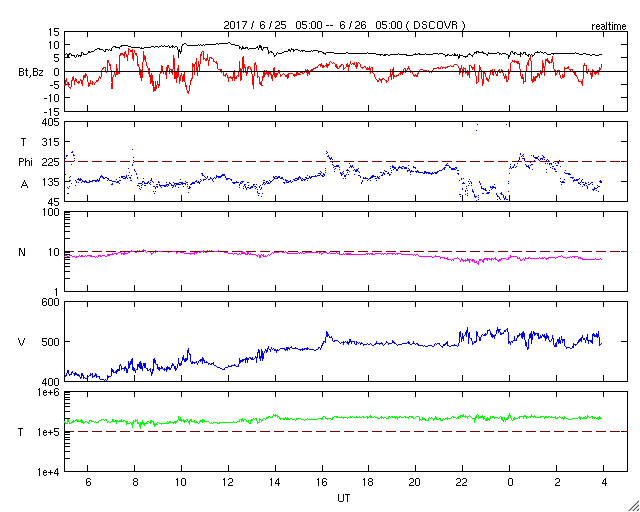
Task: Click the '20' hour label on the UT axis
Action: 416,483
